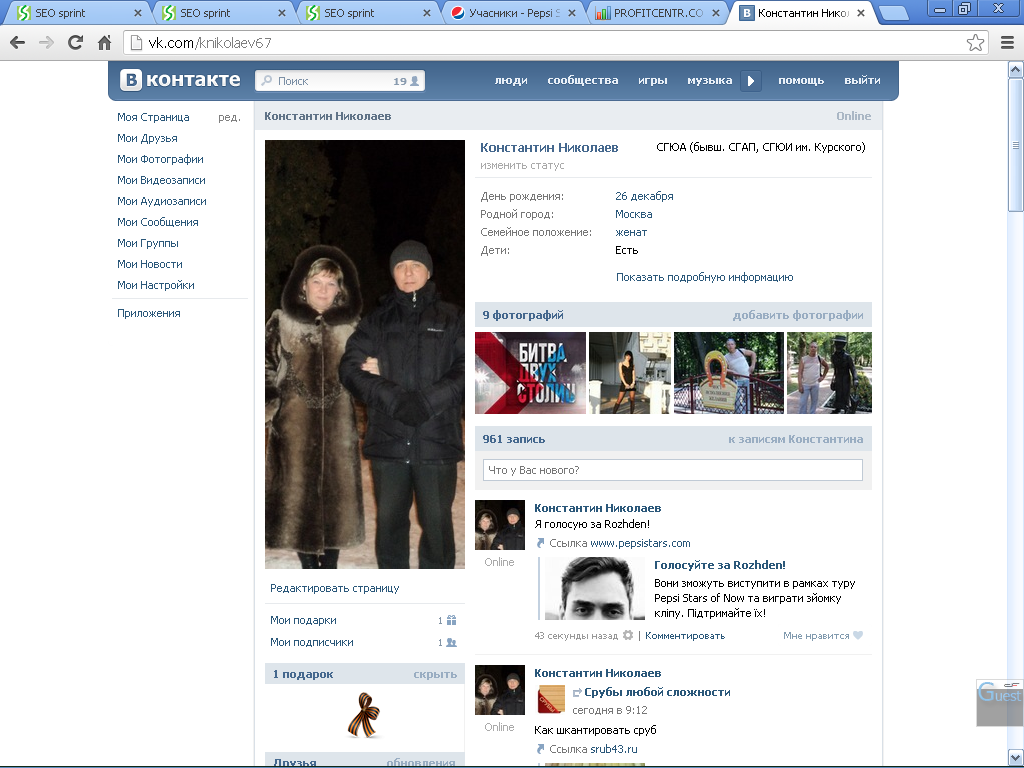The width and height of the screenshot is (1024, 768).
Task: Click the music play button in header
Action: pos(750,81)
